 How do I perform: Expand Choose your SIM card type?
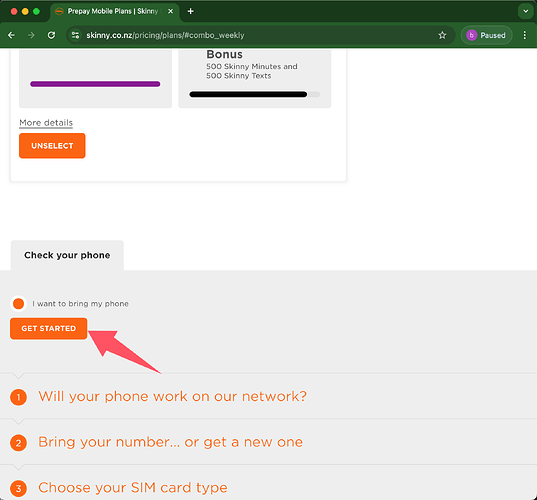(x=133, y=488)
